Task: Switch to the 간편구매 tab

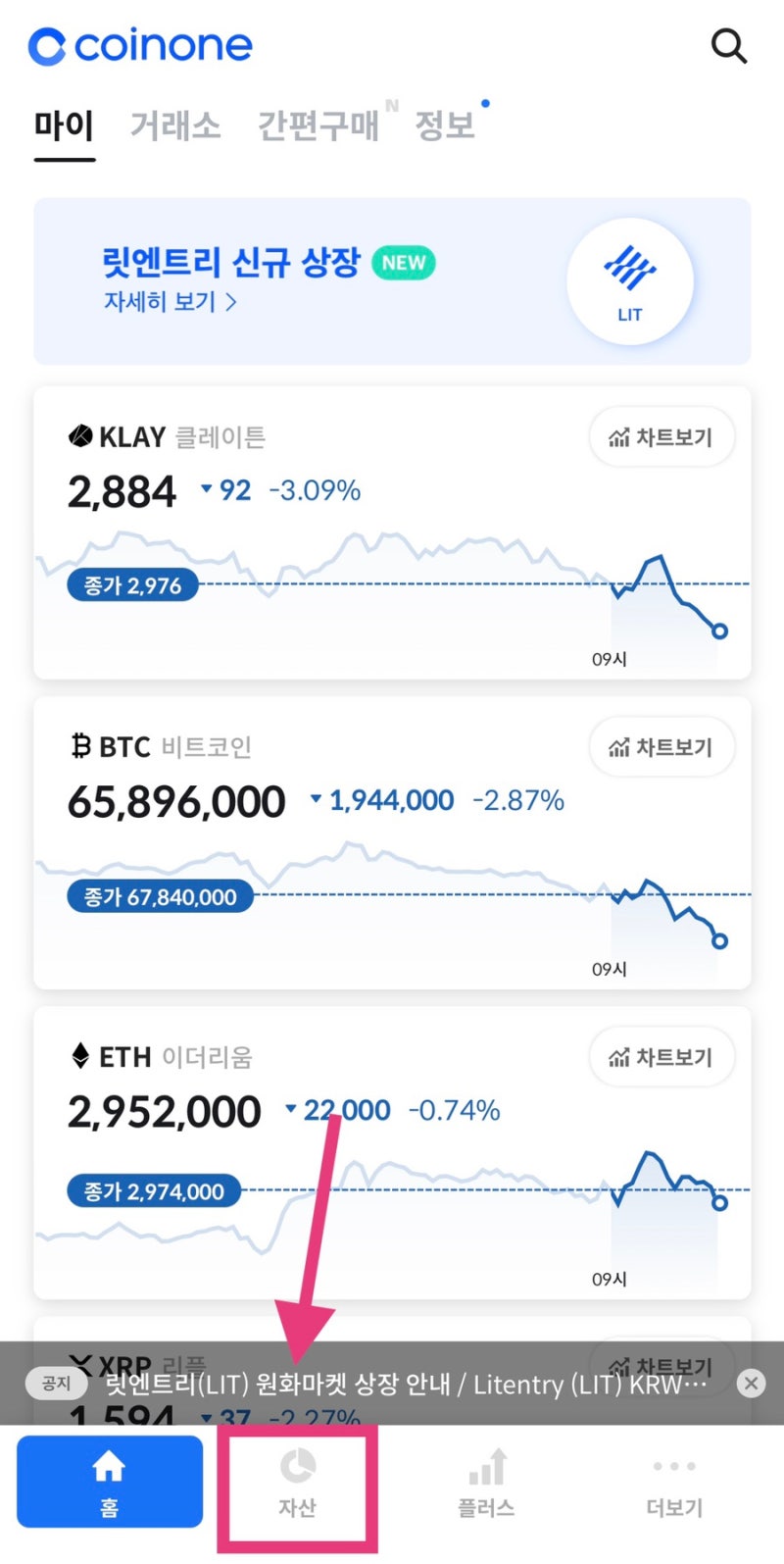Action: [318, 126]
